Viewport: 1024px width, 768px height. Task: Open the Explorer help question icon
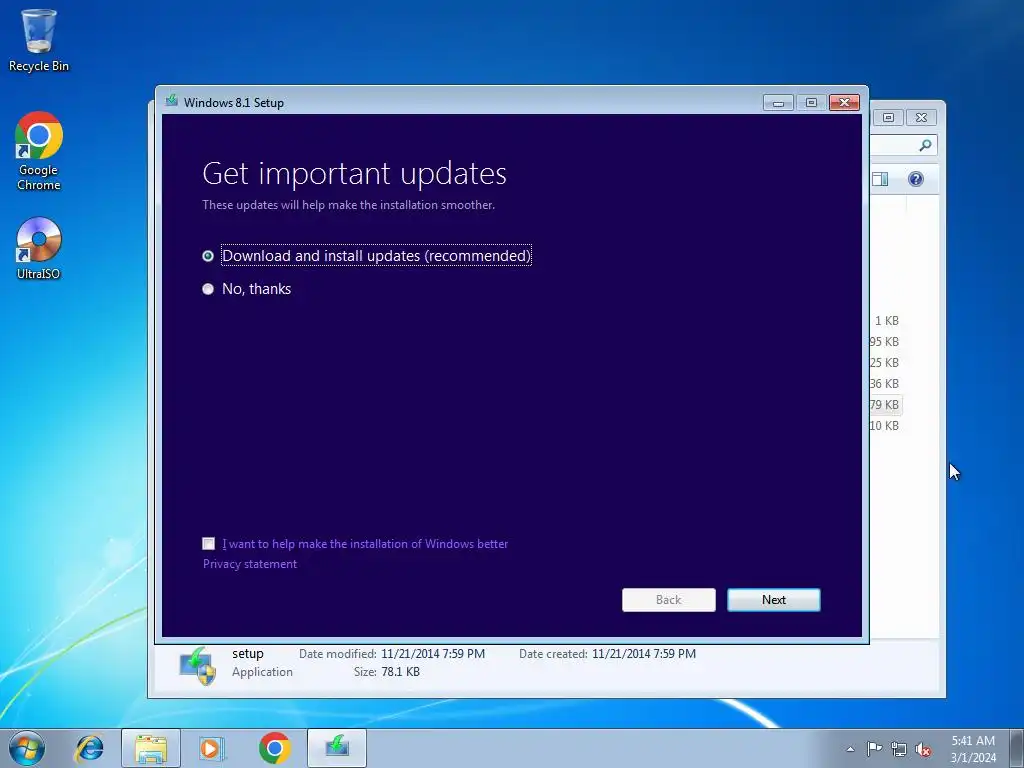click(x=916, y=179)
